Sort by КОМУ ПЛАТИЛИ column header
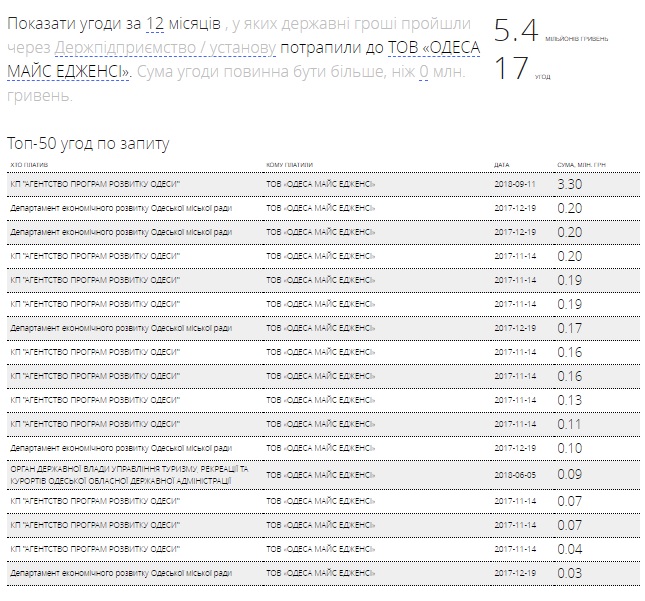 [x=290, y=165]
